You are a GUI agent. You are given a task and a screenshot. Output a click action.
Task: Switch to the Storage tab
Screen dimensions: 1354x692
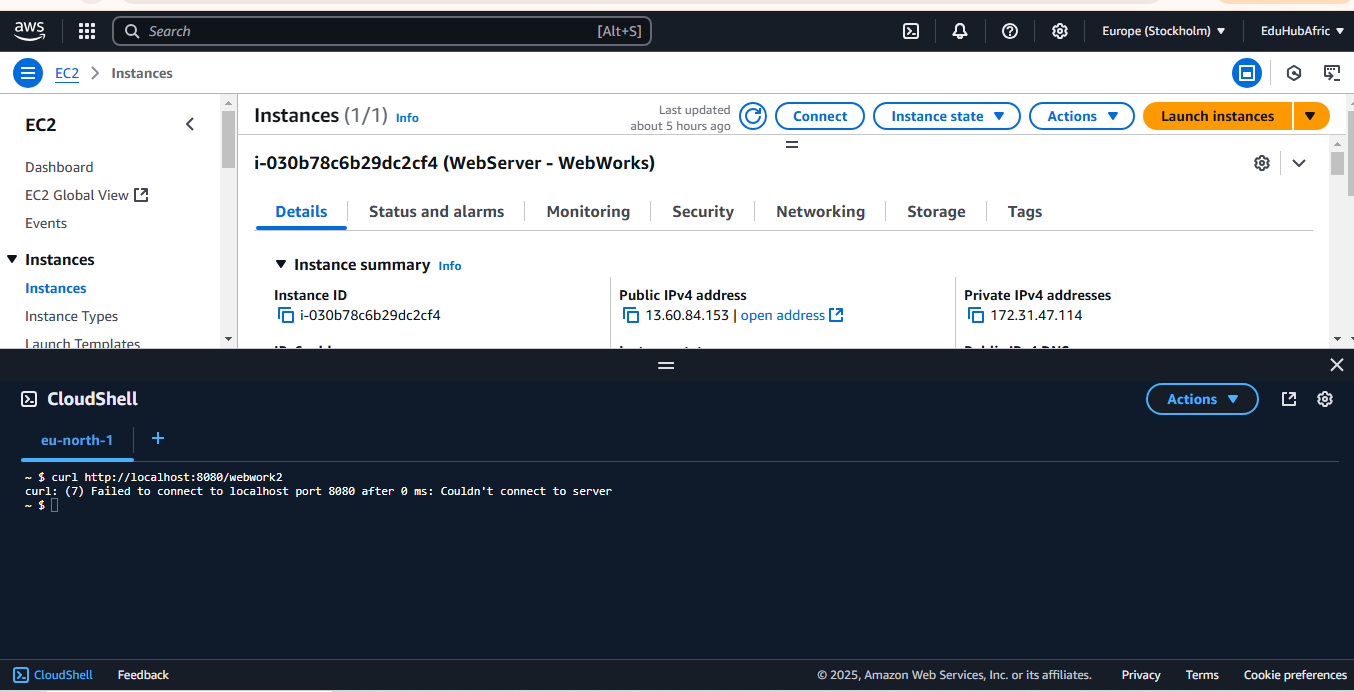click(x=936, y=212)
